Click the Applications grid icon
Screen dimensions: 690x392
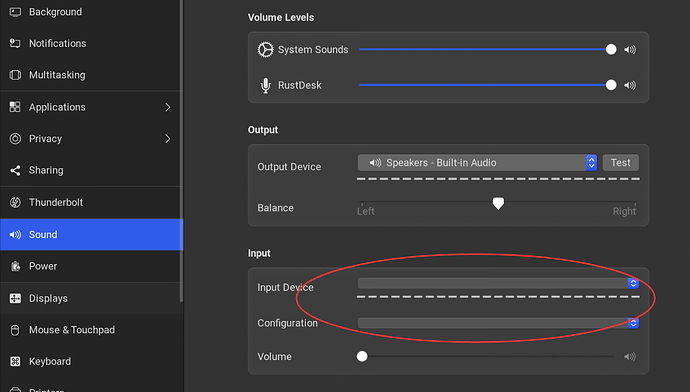(x=15, y=107)
